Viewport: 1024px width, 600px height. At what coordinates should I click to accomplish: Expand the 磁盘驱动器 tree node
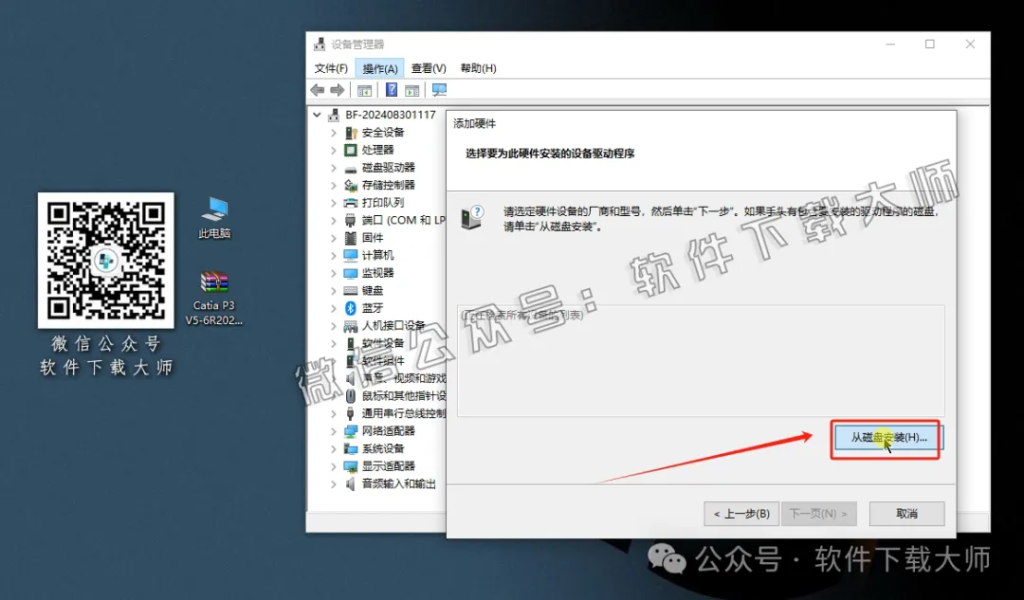pyautogui.click(x=335, y=166)
